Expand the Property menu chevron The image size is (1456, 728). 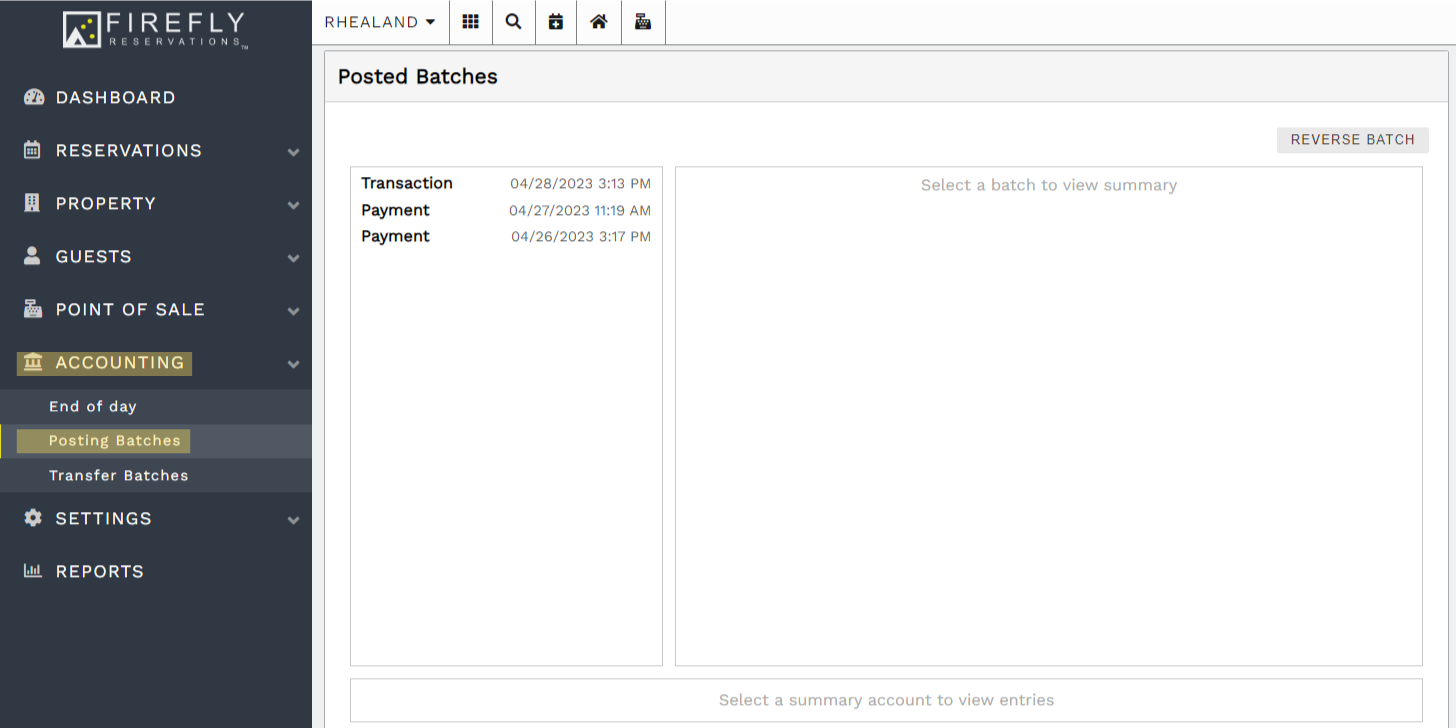[x=293, y=205]
